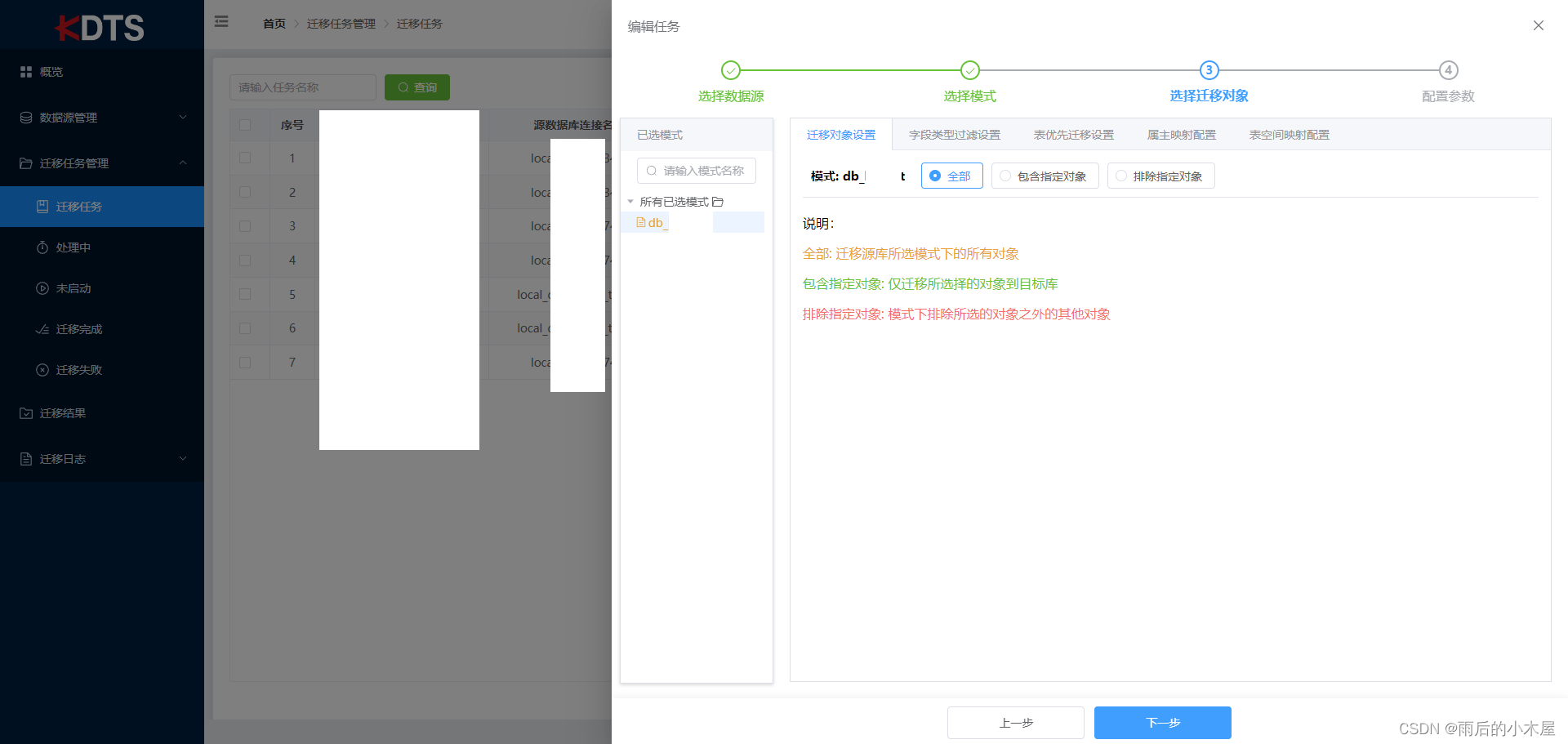Open the 概览 overview sidebar item
The width and height of the screenshot is (1568, 744).
click(x=102, y=72)
